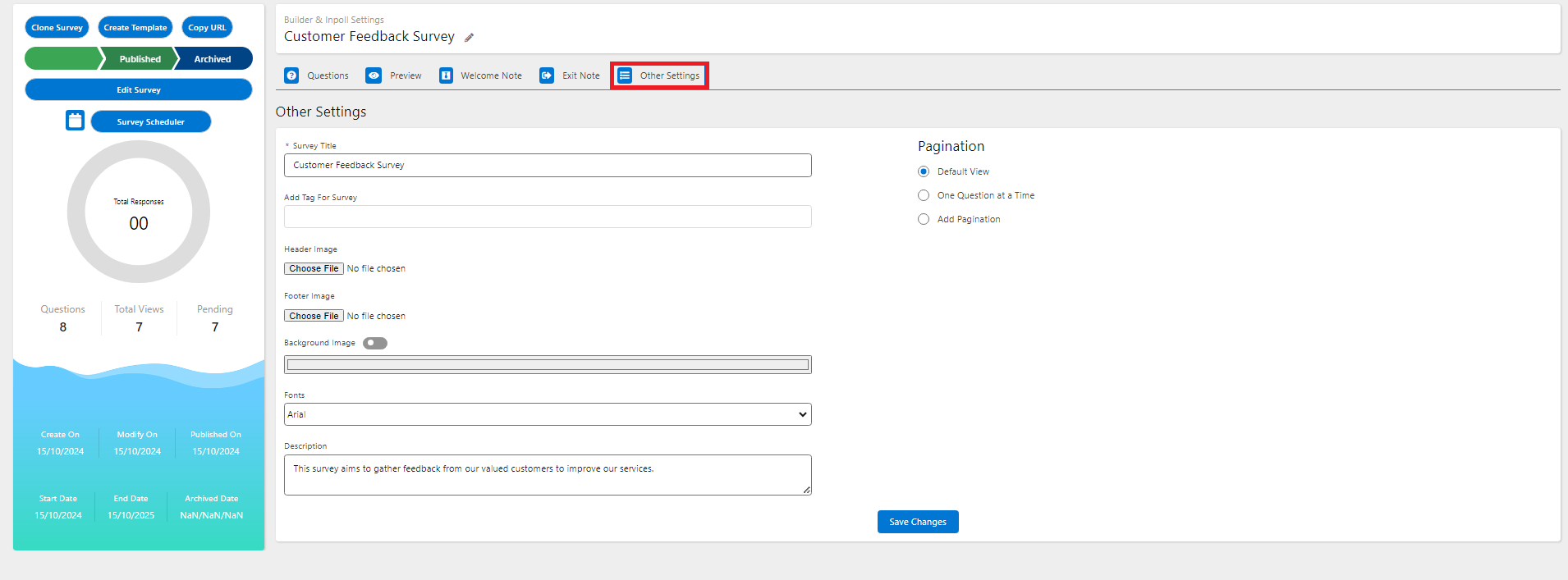
Task: Click the Preview tab eye icon
Action: click(374, 75)
